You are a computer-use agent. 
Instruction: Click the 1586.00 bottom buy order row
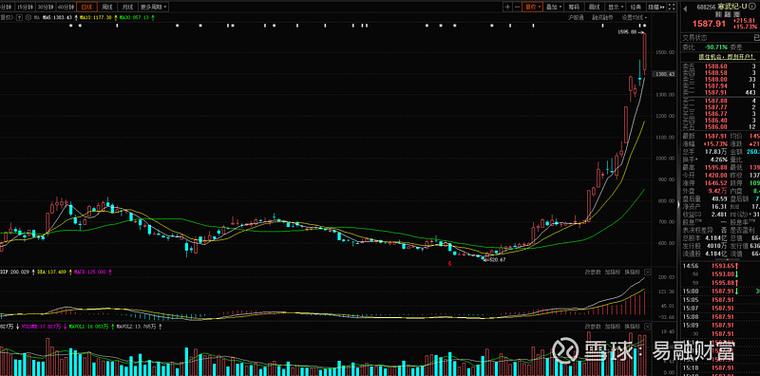pos(721,126)
